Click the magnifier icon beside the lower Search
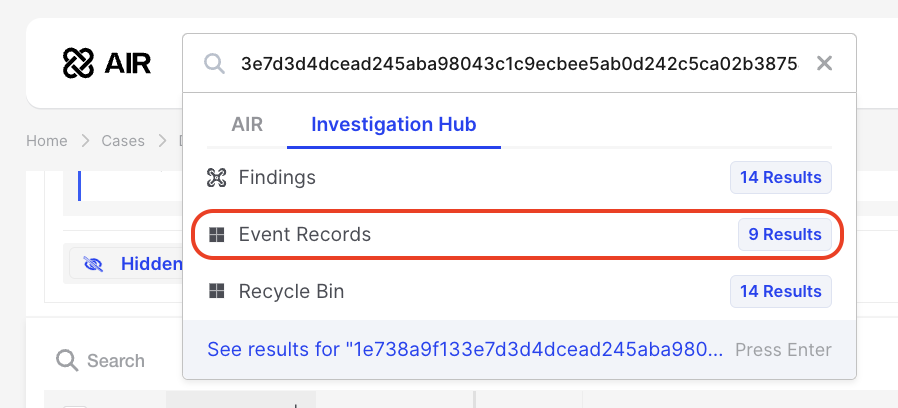898x408 pixels. 67,360
